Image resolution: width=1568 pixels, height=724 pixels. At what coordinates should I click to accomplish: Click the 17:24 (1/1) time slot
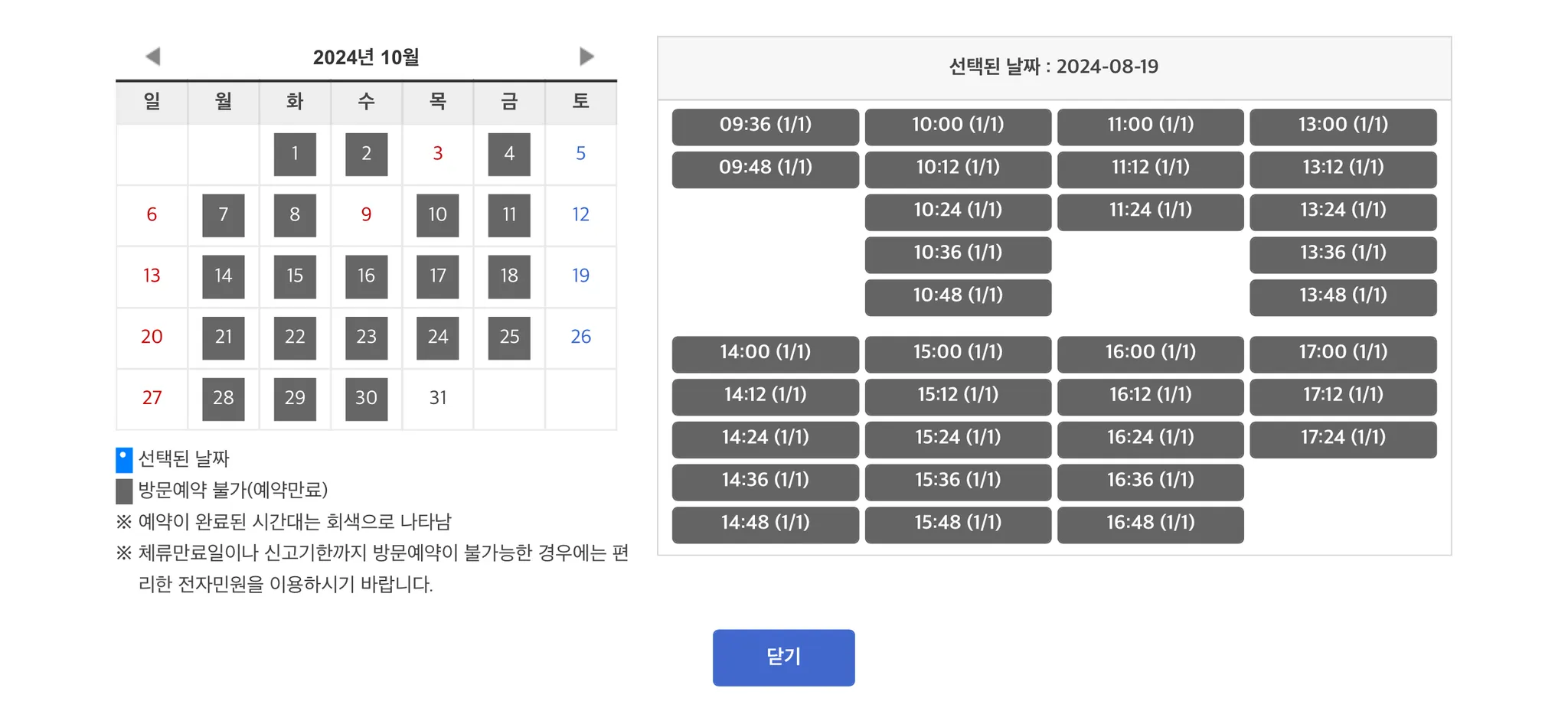coord(1342,439)
